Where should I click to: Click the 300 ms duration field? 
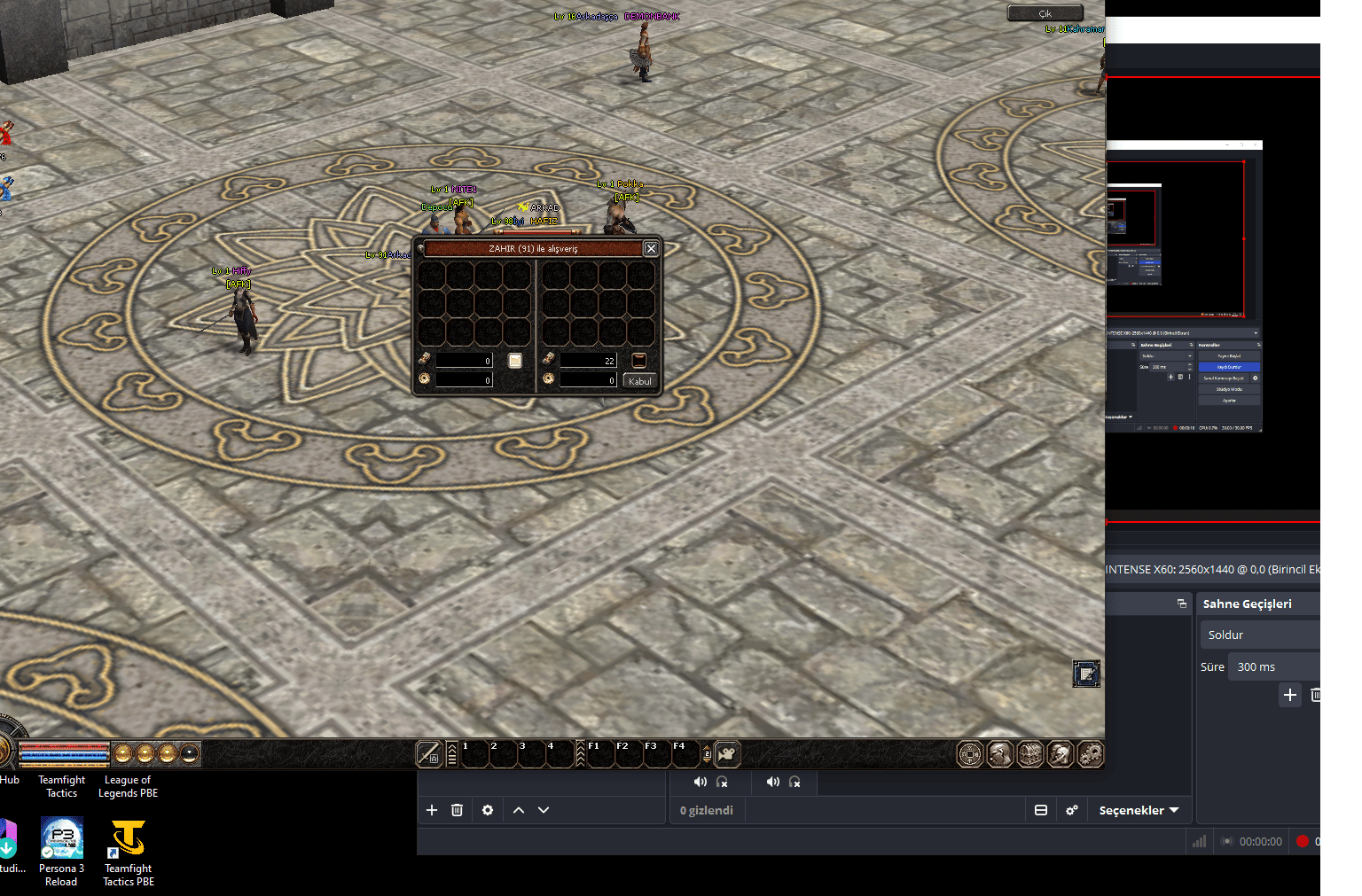point(1274,666)
